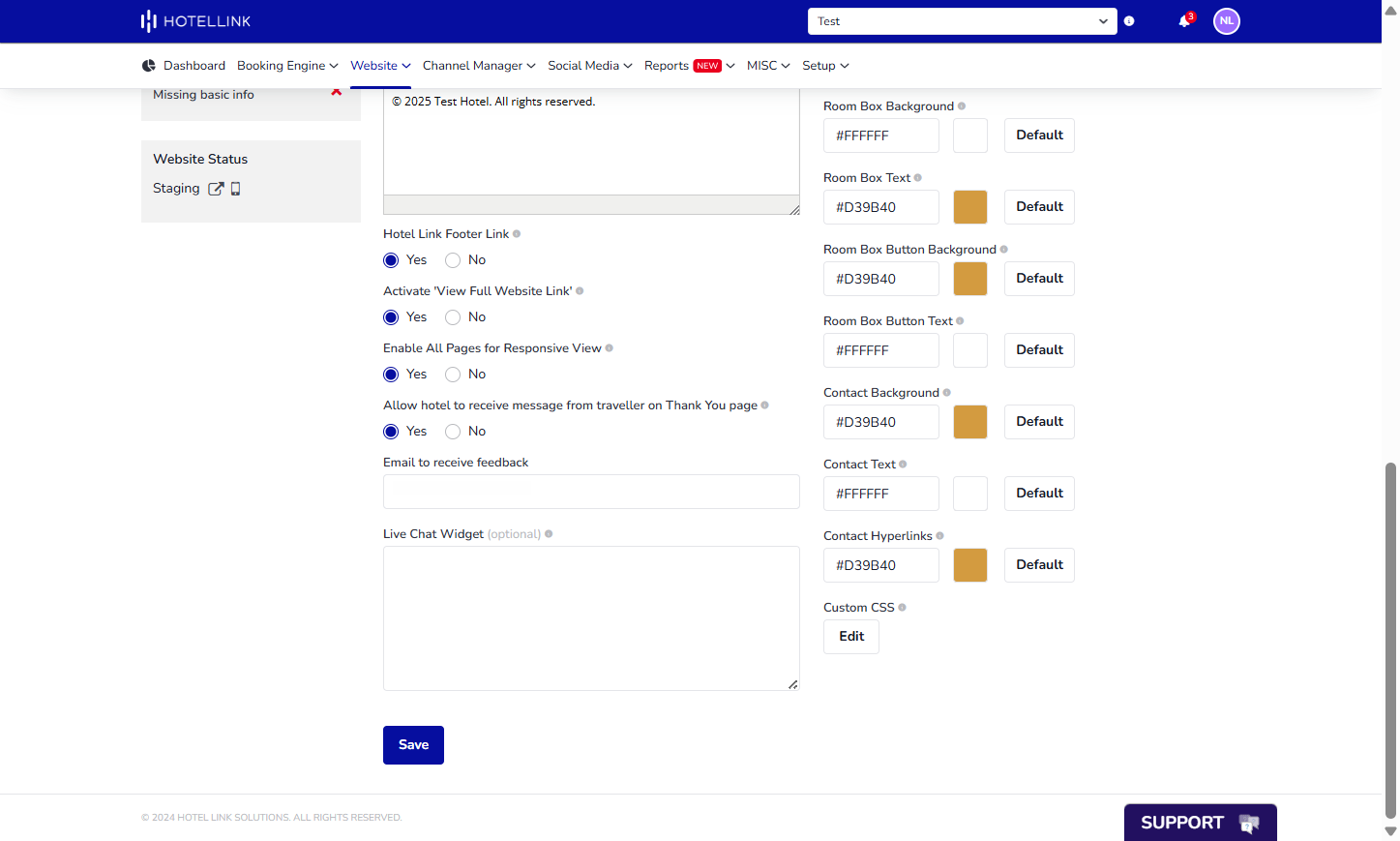Select Yes for Enable All Pages for Responsive View
This screenshot has height=841, width=1400.
391,375
